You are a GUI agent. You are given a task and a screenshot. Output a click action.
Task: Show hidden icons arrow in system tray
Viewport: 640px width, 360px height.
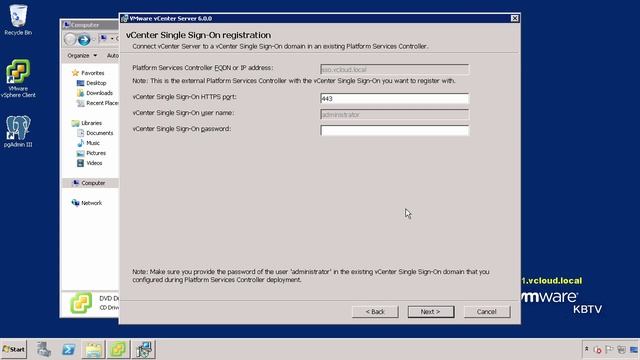tap(587, 349)
